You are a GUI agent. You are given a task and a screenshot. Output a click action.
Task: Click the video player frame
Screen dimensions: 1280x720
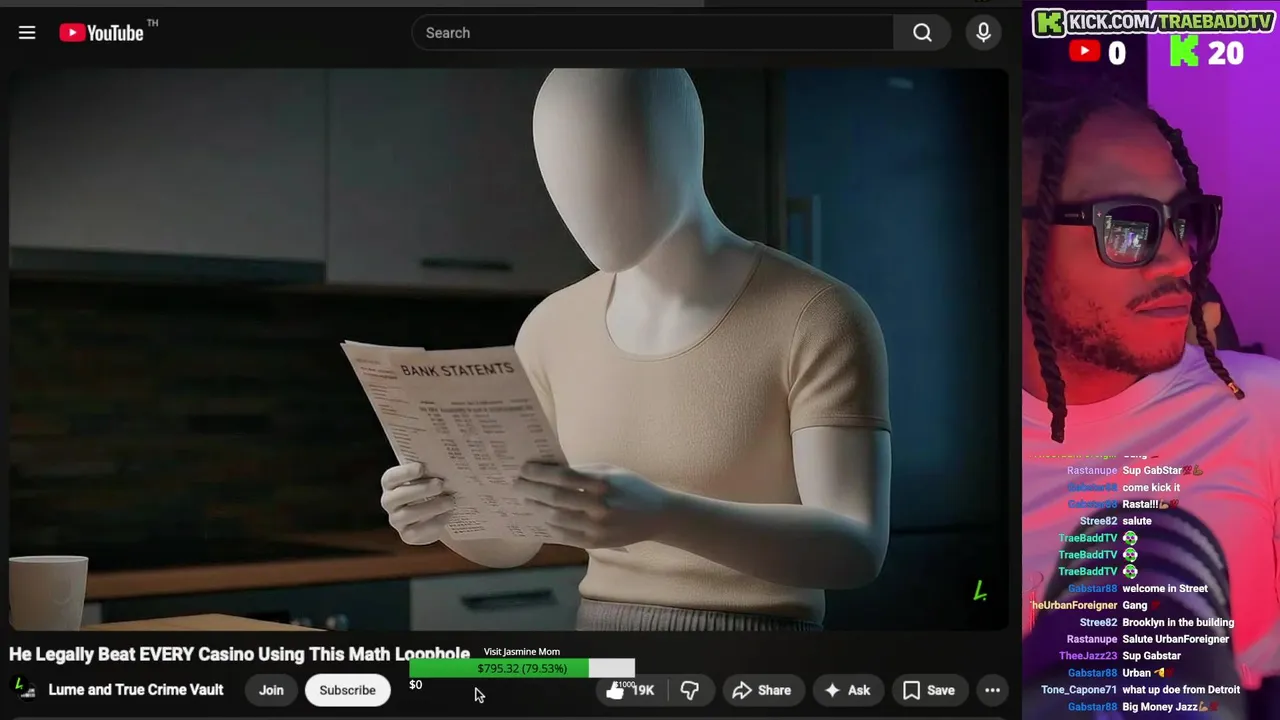(508, 349)
